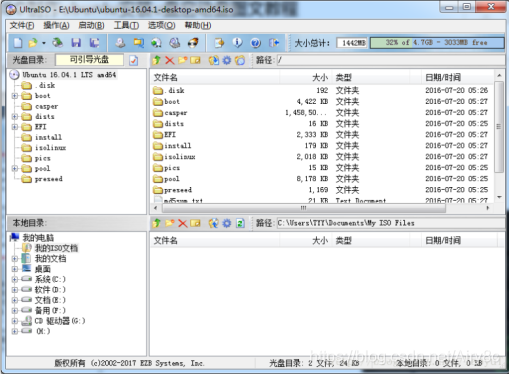Image resolution: width=509 pixels, height=375 pixels.
Task: Expand the 软件(D:) drive node
Action: point(15,290)
